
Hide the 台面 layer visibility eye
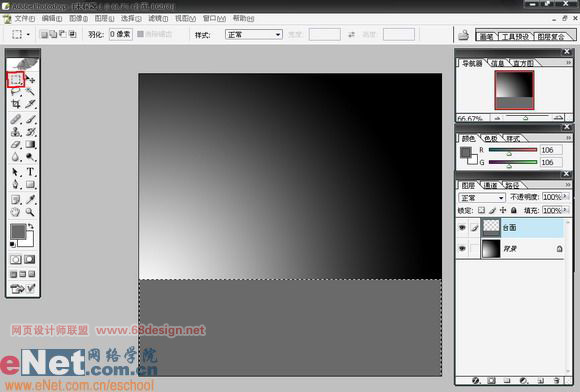[x=462, y=228]
